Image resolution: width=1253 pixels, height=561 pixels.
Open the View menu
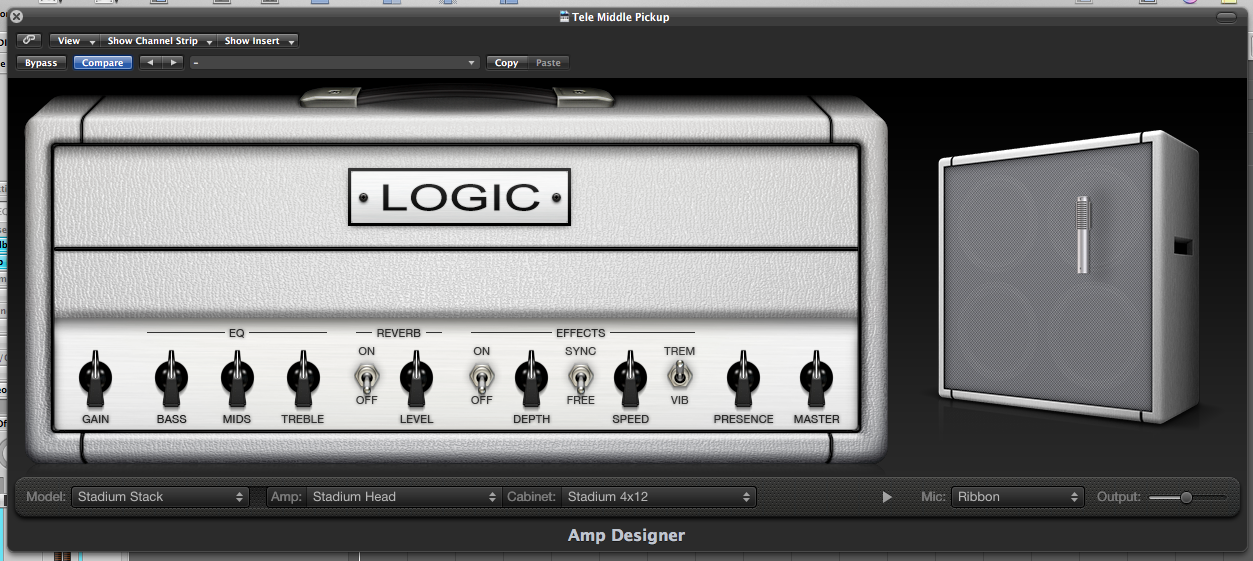coord(75,41)
